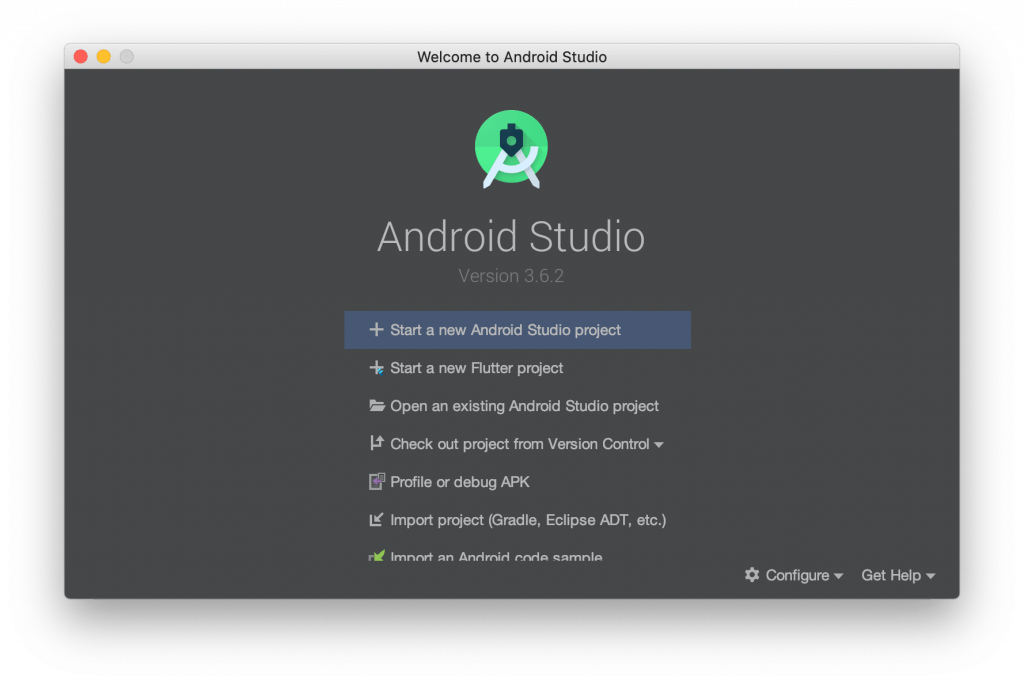This screenshot has height=684, width=1024.
Task: Click the Android Studio title heading
Action: tap(511, 236)
